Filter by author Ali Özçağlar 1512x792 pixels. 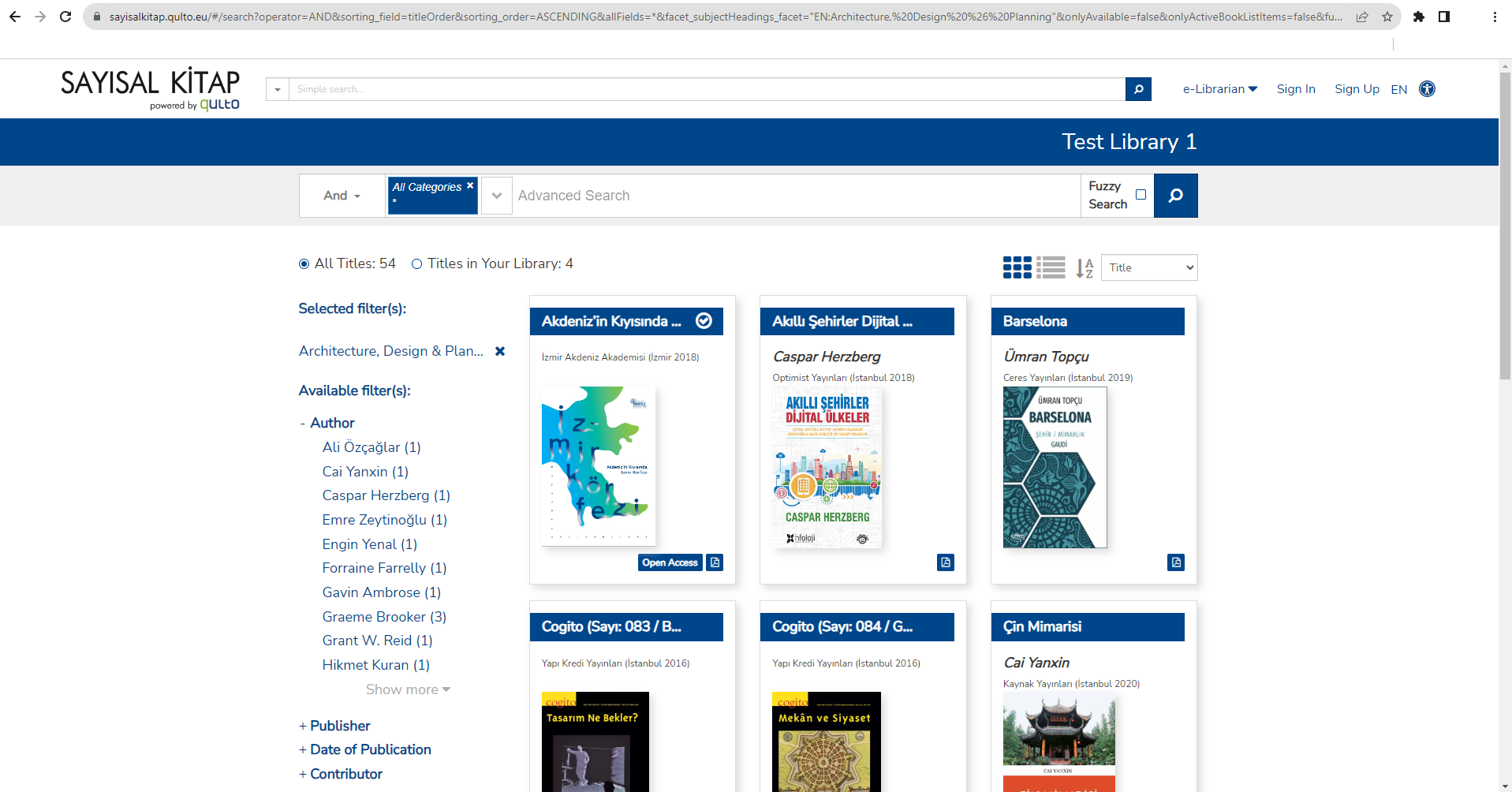(x=371, y=447)
